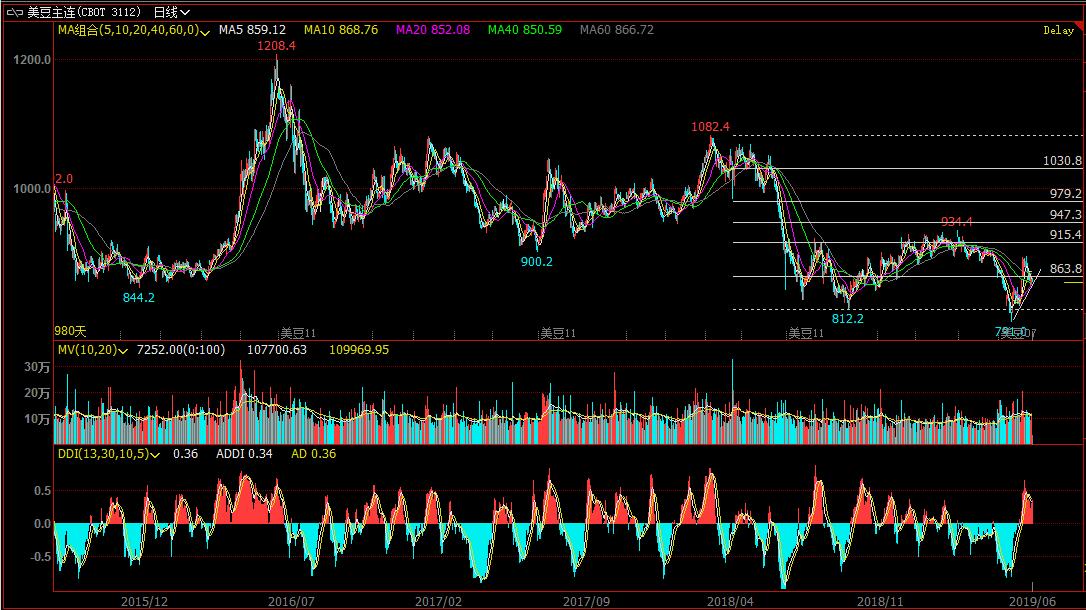1086x610 pixels.
Task: Click the gray MA60 866.72 legend
Action: click(617, 31)
